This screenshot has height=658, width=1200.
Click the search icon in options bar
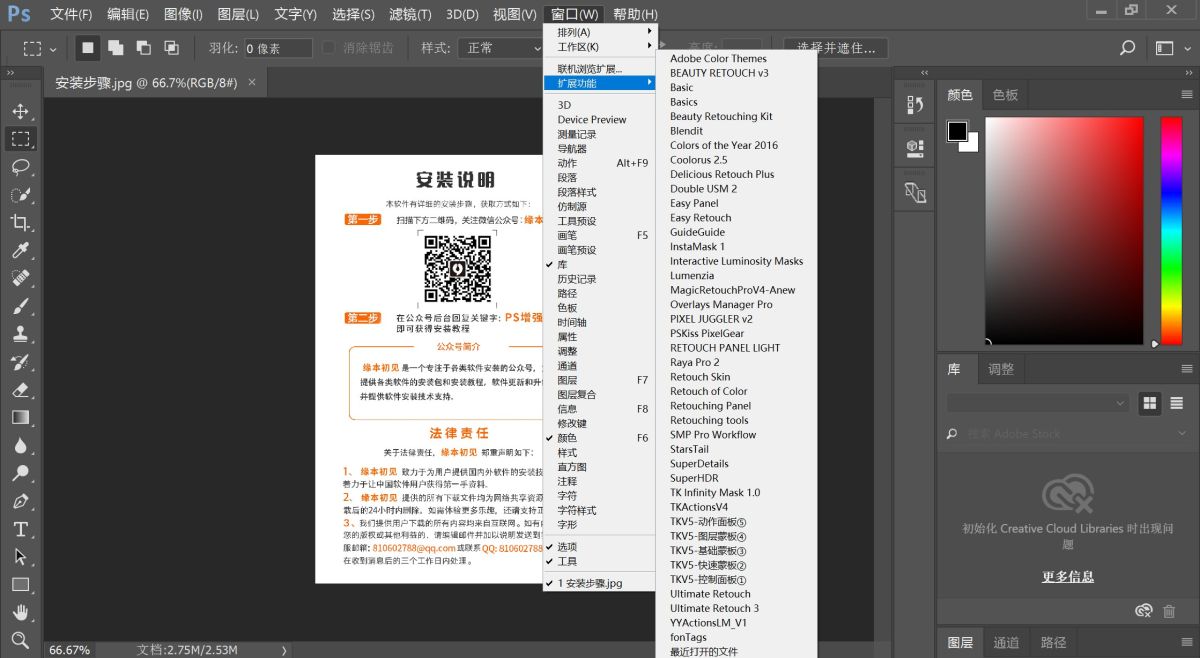coord(1127,48)
